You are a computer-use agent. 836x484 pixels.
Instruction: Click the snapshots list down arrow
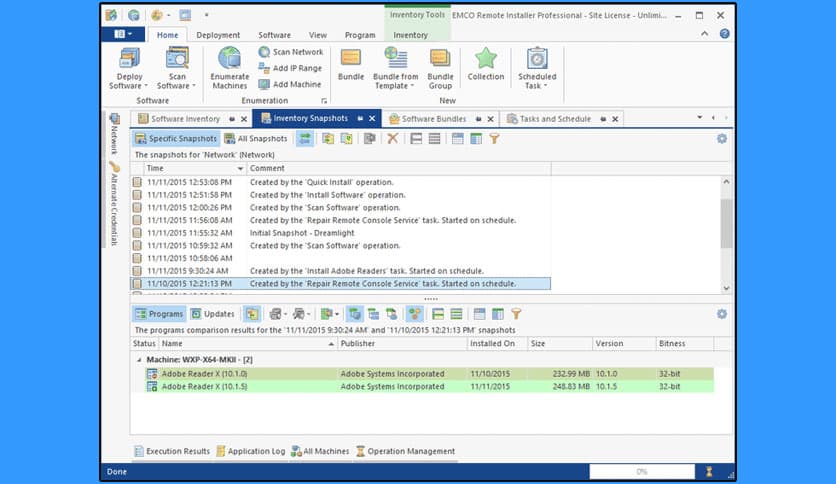tap(726, 288)
